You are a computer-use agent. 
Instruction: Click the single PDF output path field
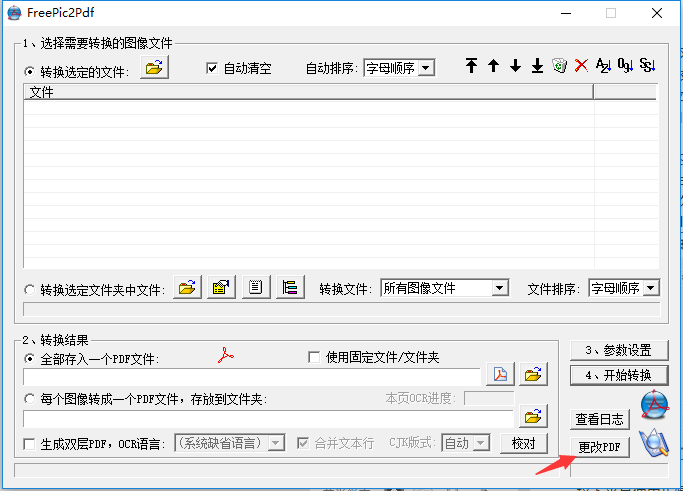(252, 377)
